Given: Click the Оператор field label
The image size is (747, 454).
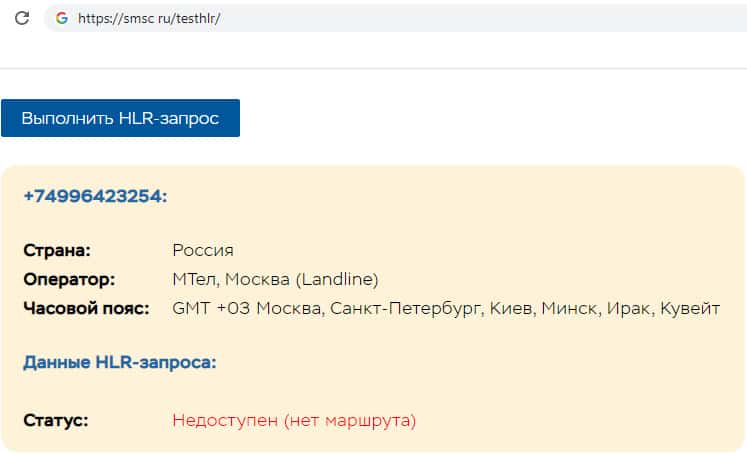Looking at the screenshot, I should coord(69,279).
